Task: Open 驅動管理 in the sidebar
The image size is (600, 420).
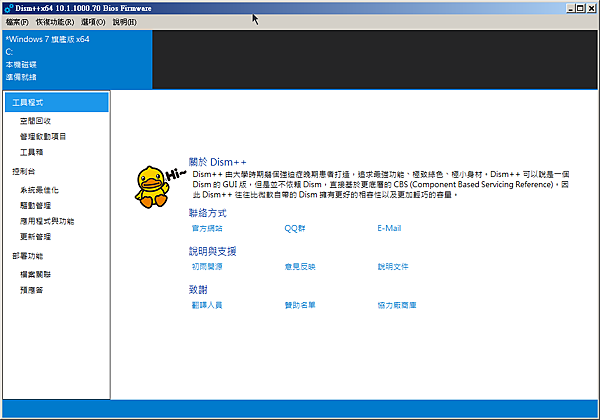Action: click(x=36, y=206)
